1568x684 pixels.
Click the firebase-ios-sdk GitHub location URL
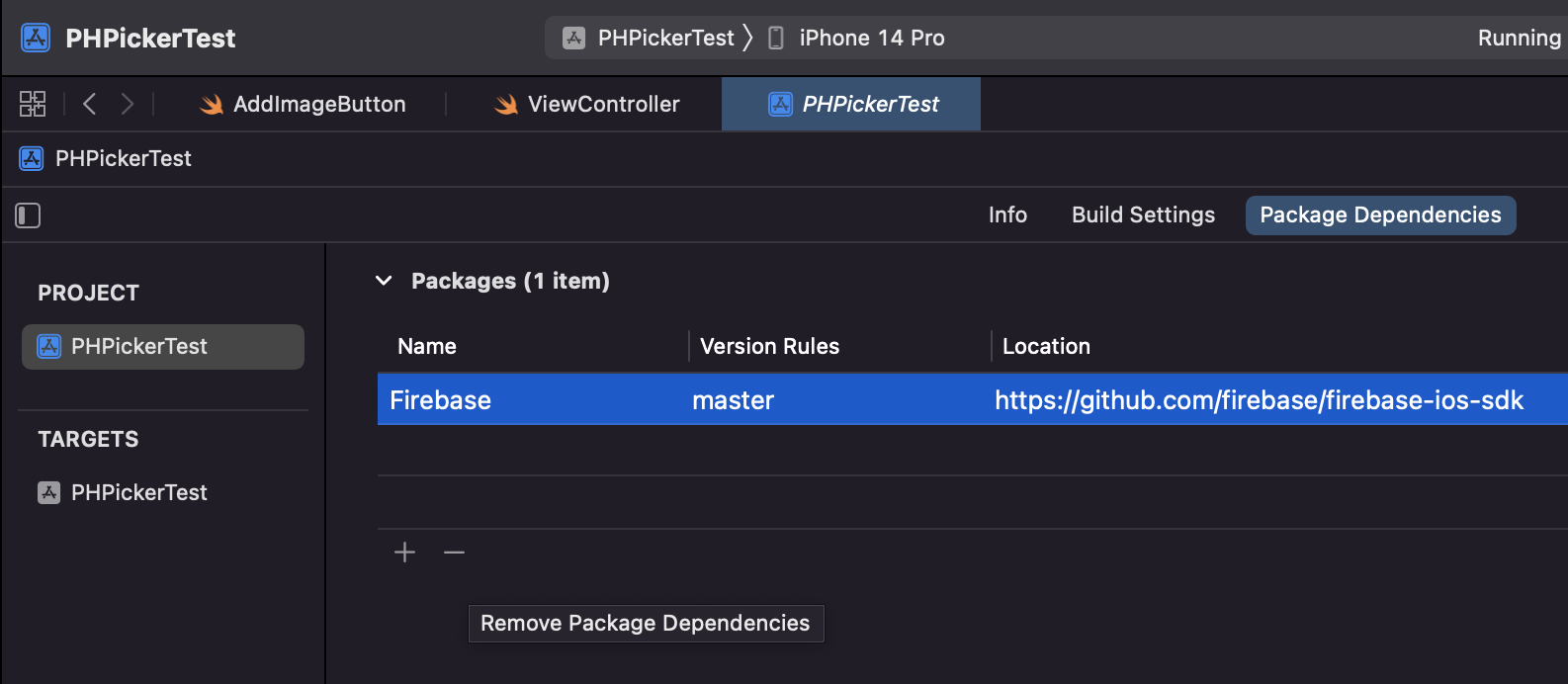(x=1259, y=399)
